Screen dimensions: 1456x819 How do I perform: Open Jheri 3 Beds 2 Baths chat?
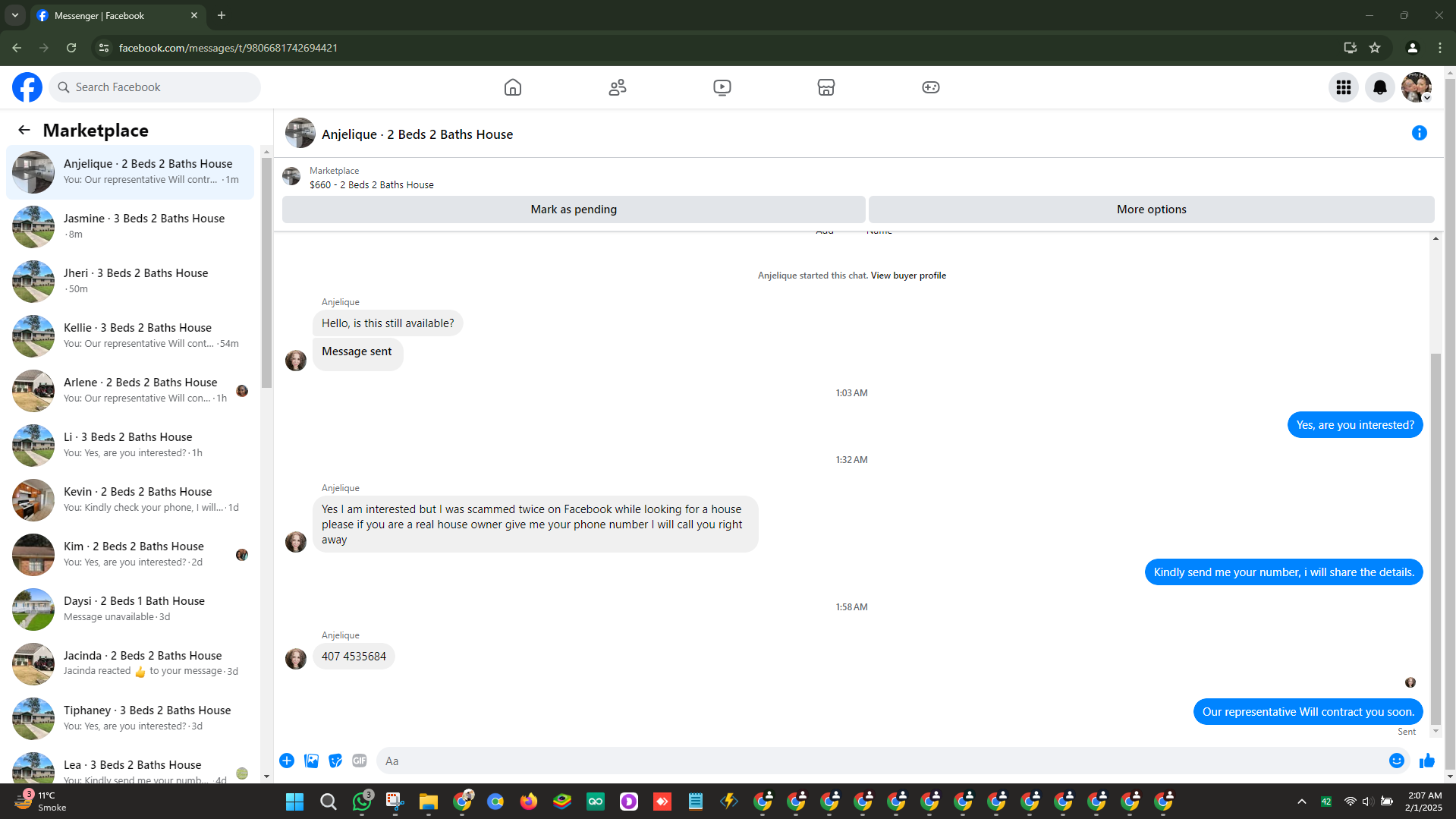point(131,281)
